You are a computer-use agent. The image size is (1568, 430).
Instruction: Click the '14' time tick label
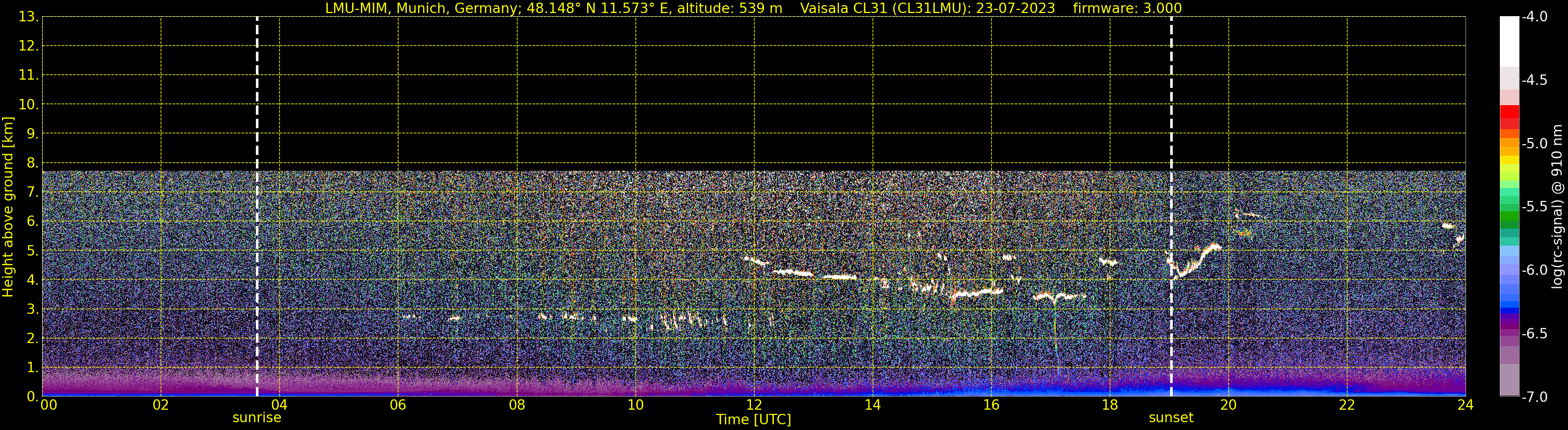(x=873, y=405)
